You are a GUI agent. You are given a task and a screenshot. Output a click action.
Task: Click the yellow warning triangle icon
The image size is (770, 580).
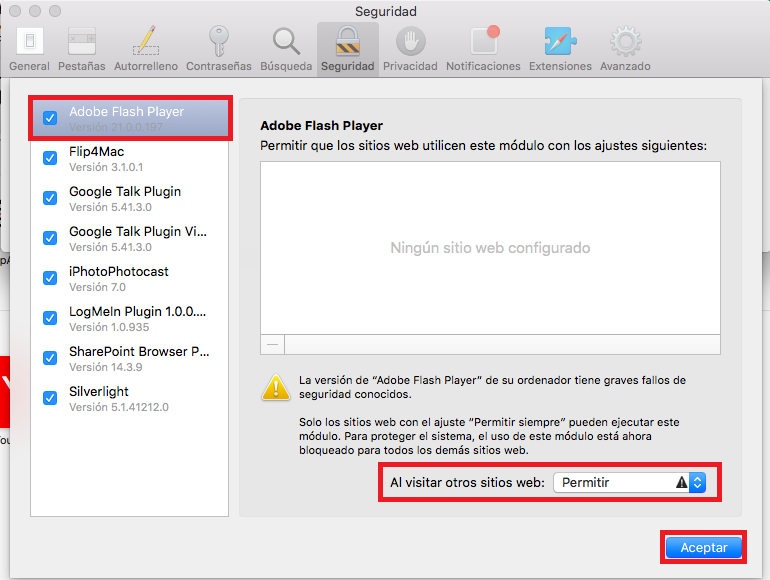(x=276, y=387)
